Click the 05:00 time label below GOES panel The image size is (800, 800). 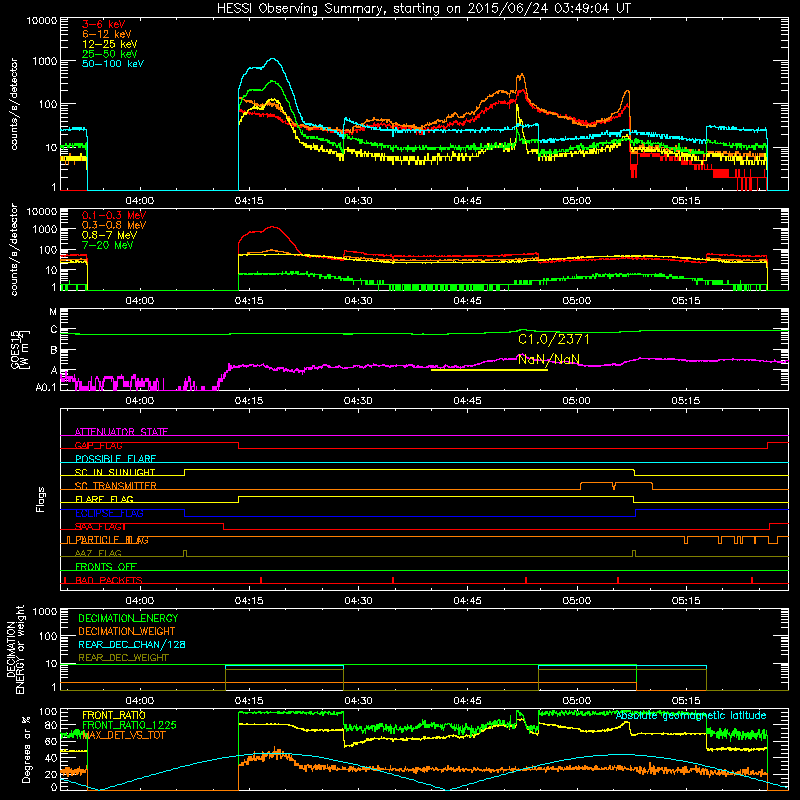tap(577, 401)
